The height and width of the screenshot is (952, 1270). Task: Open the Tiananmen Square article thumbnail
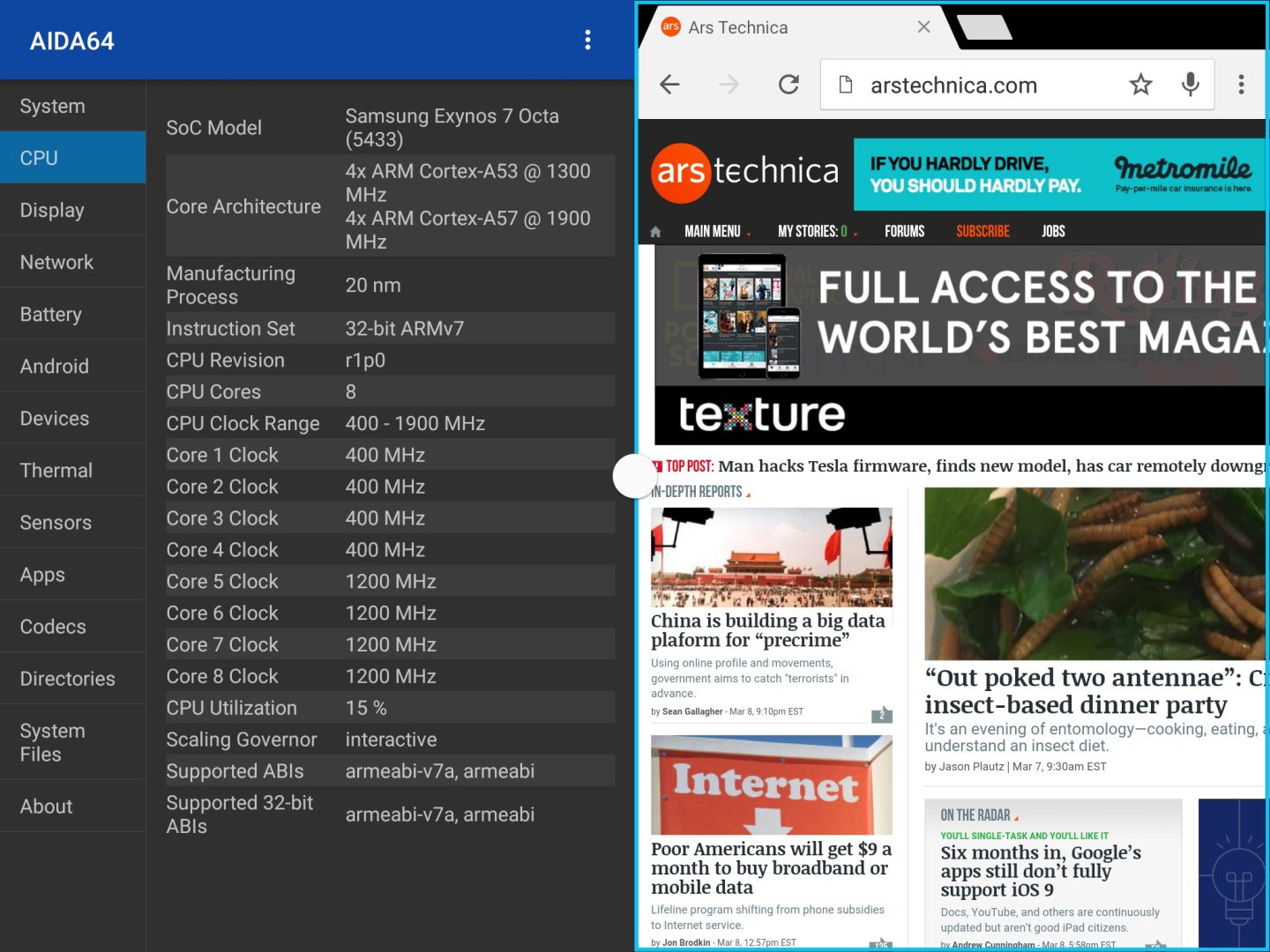coord(771,557)
